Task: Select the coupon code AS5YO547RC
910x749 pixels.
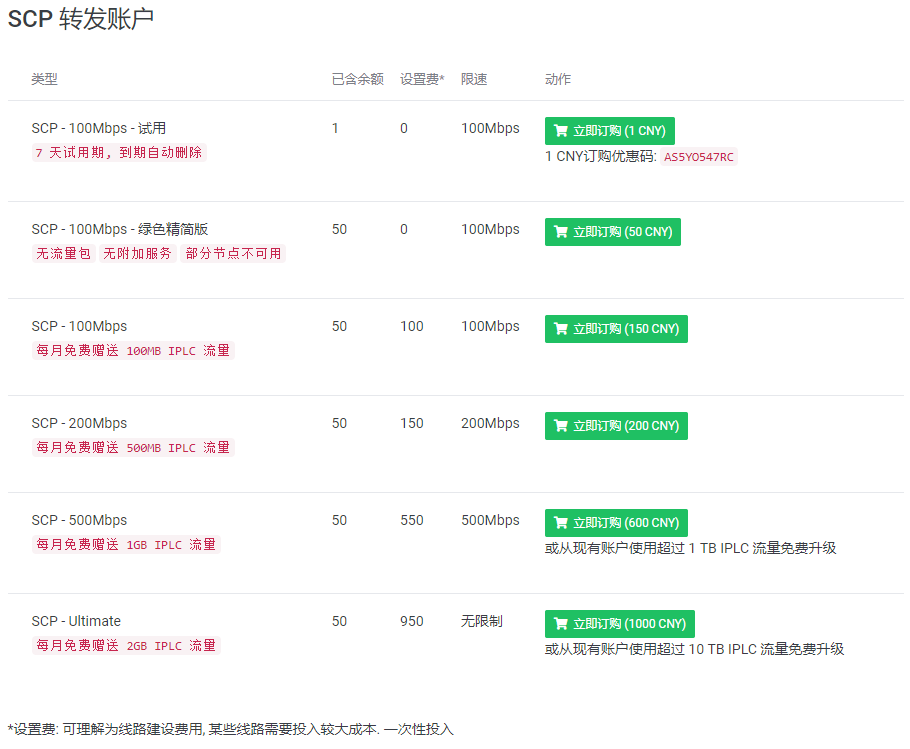Action: coord(699,157)
